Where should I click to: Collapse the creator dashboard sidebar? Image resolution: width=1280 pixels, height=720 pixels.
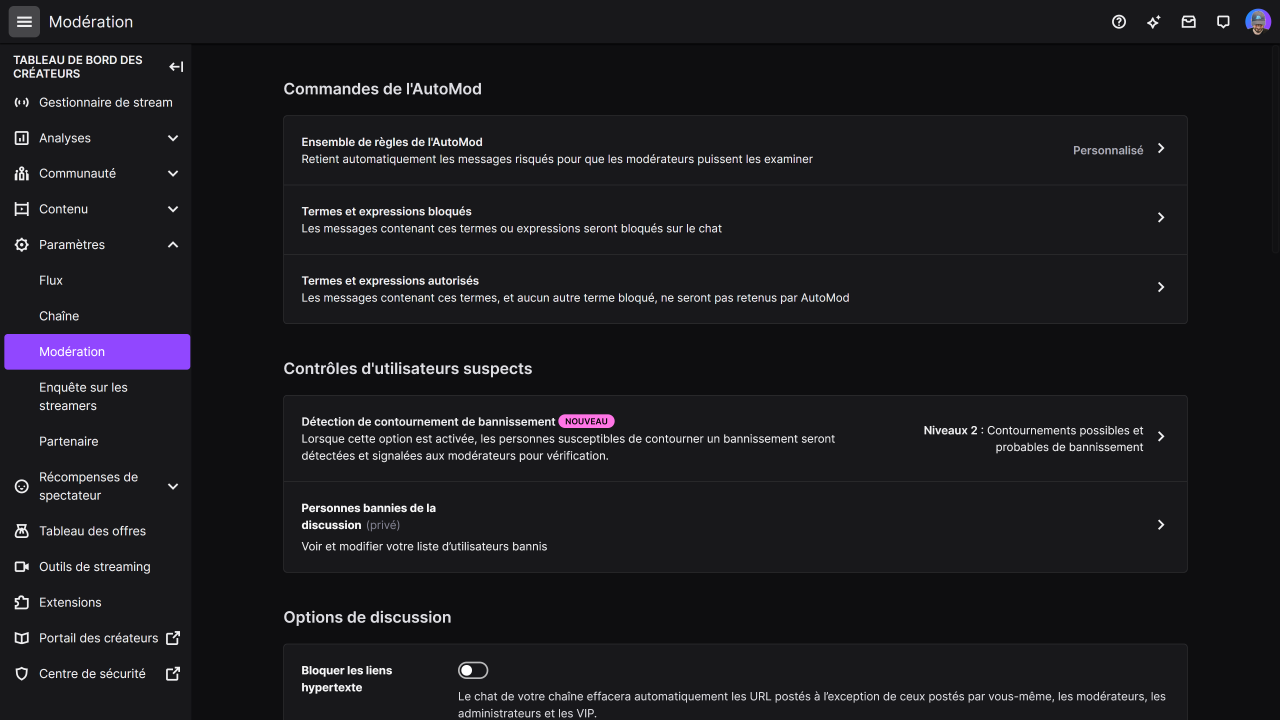(176, 67)
